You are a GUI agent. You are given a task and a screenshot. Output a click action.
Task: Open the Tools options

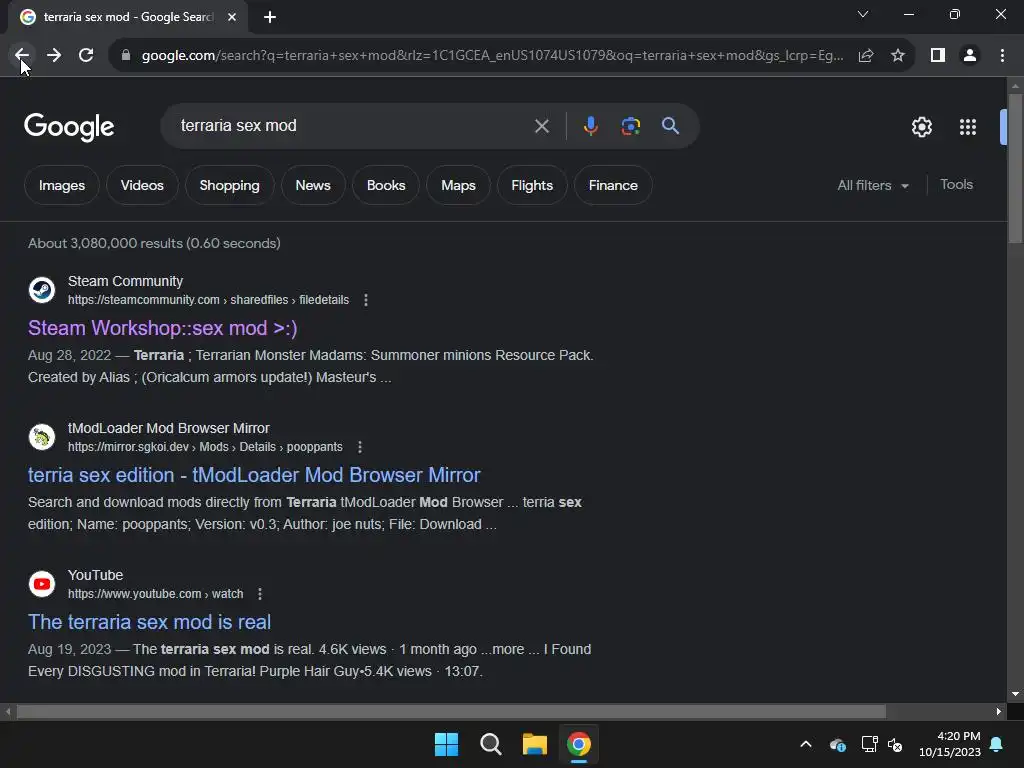[x=956, y=185]
